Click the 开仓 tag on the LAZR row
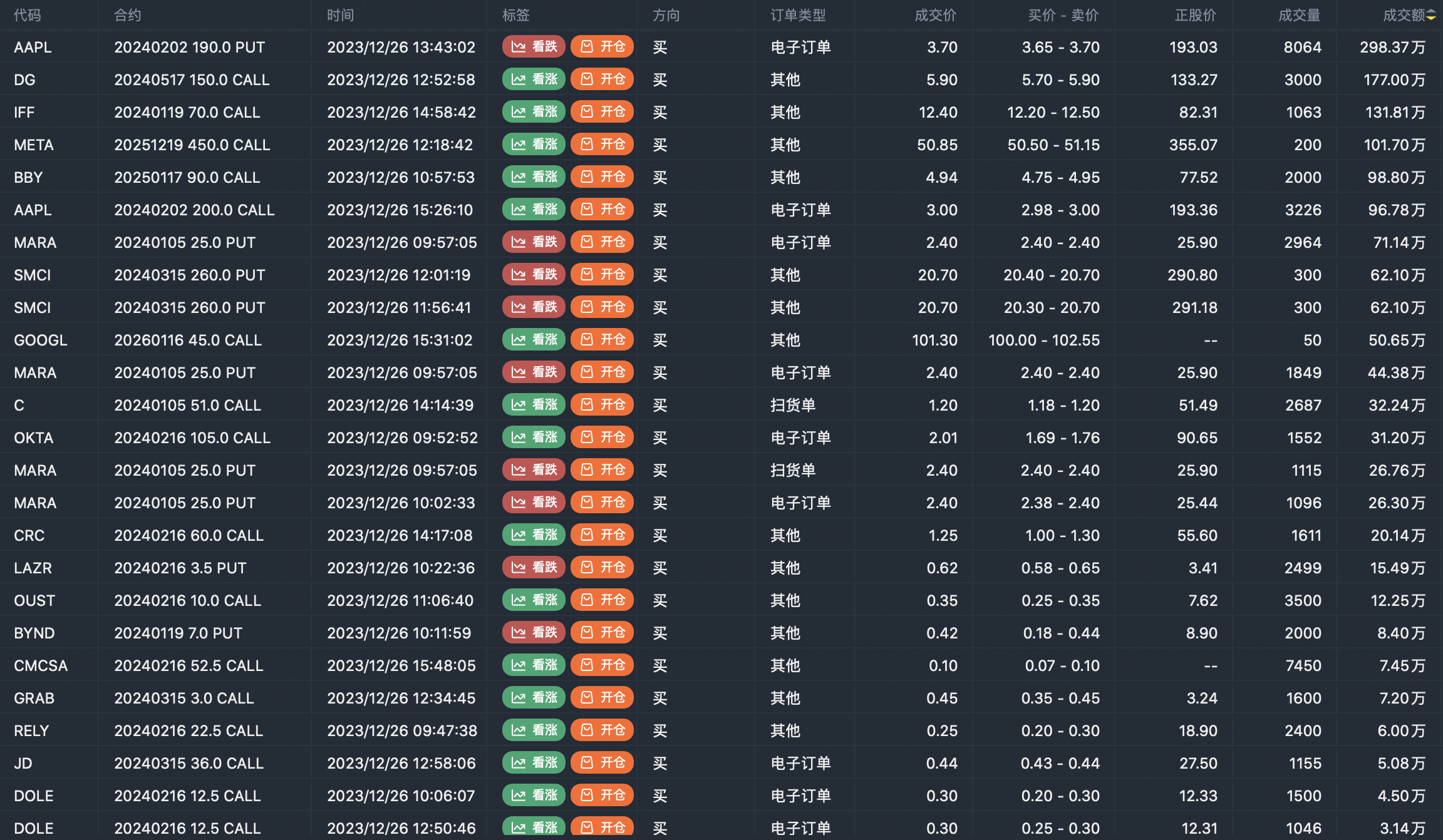 (x=602, y=568)
